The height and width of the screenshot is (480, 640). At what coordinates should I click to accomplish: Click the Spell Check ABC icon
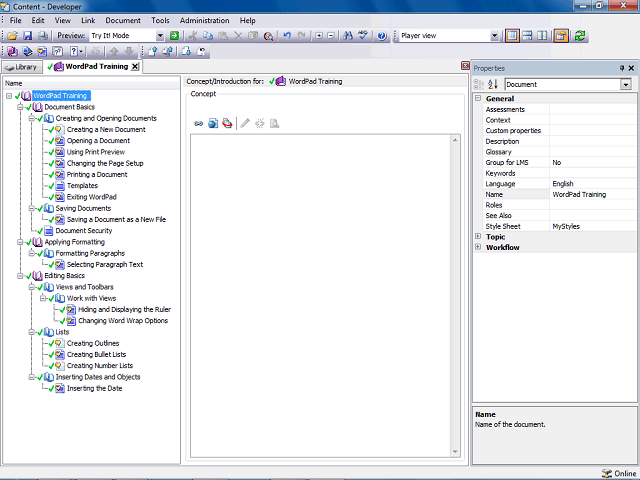click(362, 36)
